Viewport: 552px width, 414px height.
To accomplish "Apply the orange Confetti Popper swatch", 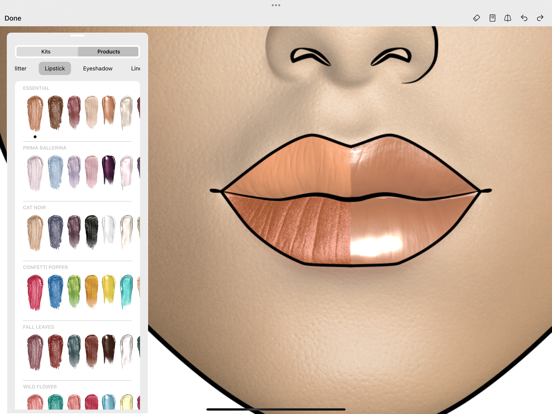I will (x=92, y=291).
